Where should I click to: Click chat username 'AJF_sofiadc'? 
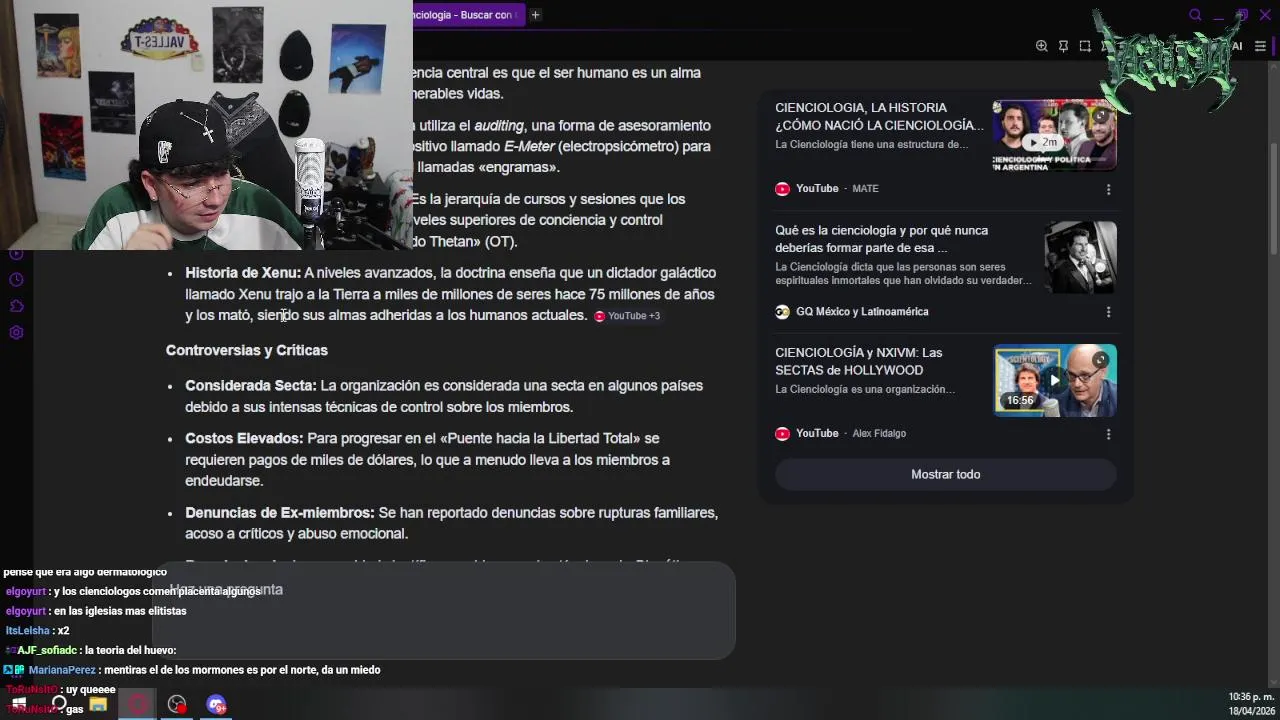pos(47,651)
